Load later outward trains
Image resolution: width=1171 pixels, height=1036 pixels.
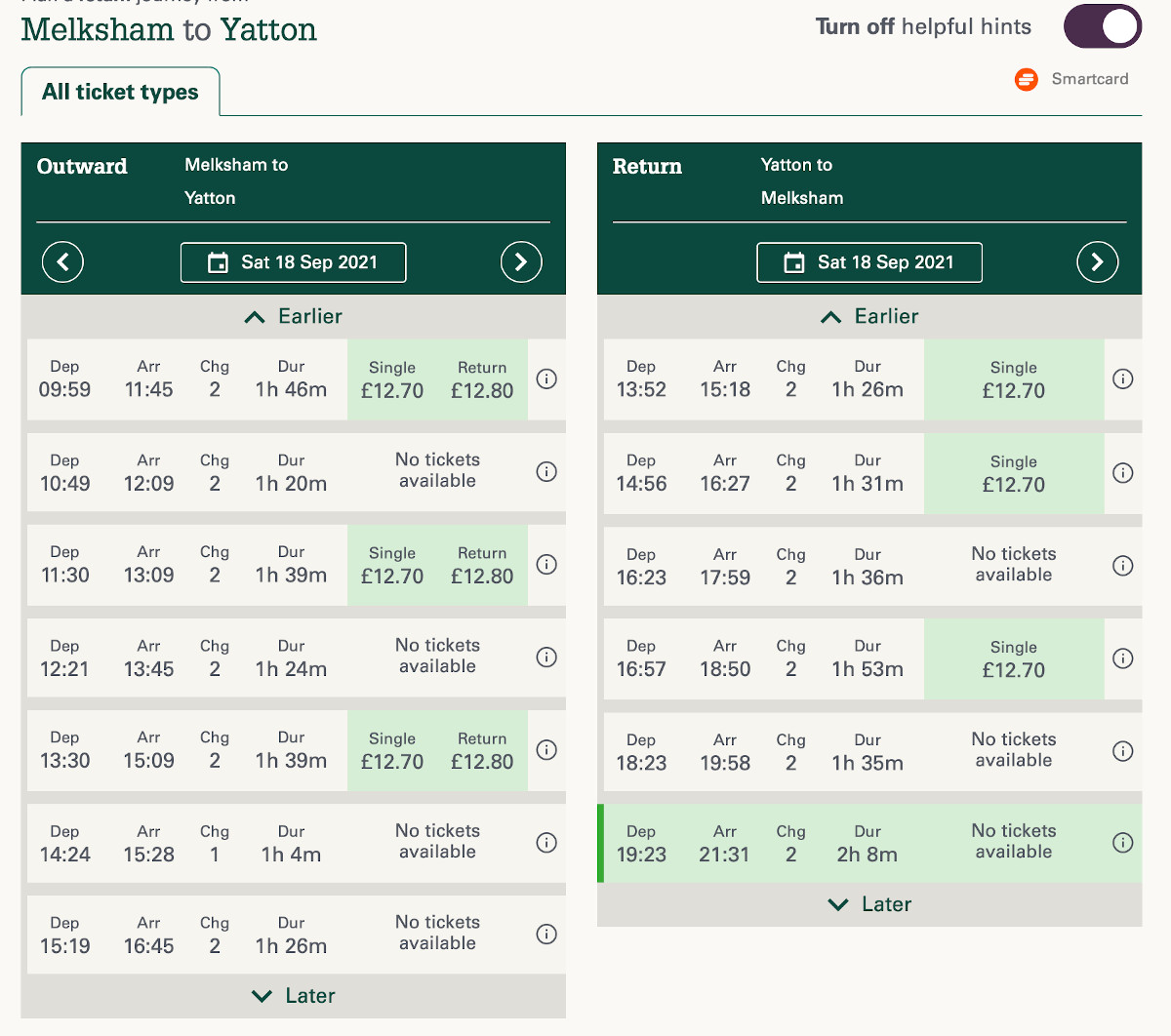point(294,996)
